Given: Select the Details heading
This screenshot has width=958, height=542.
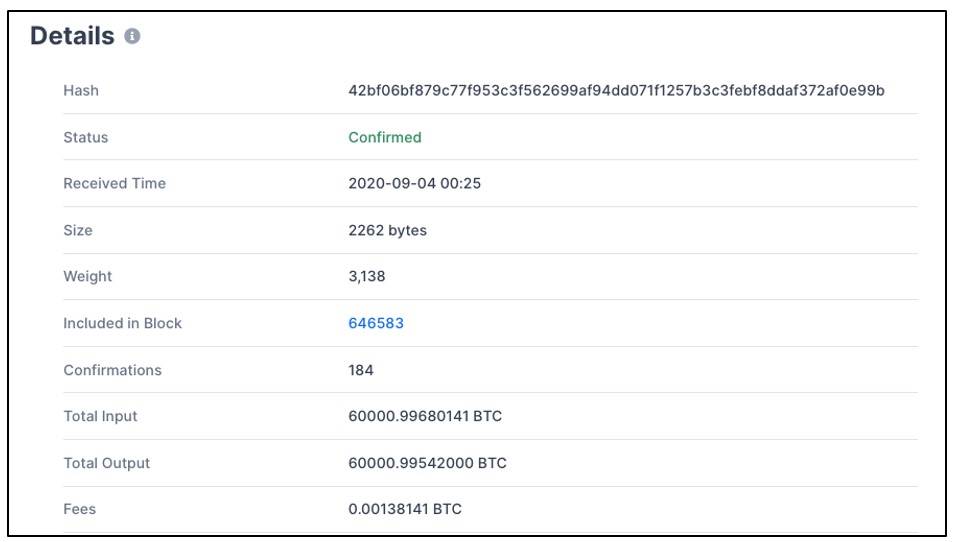Looking at the screenshot, I should pyautogui.click(x=72, y=37).
